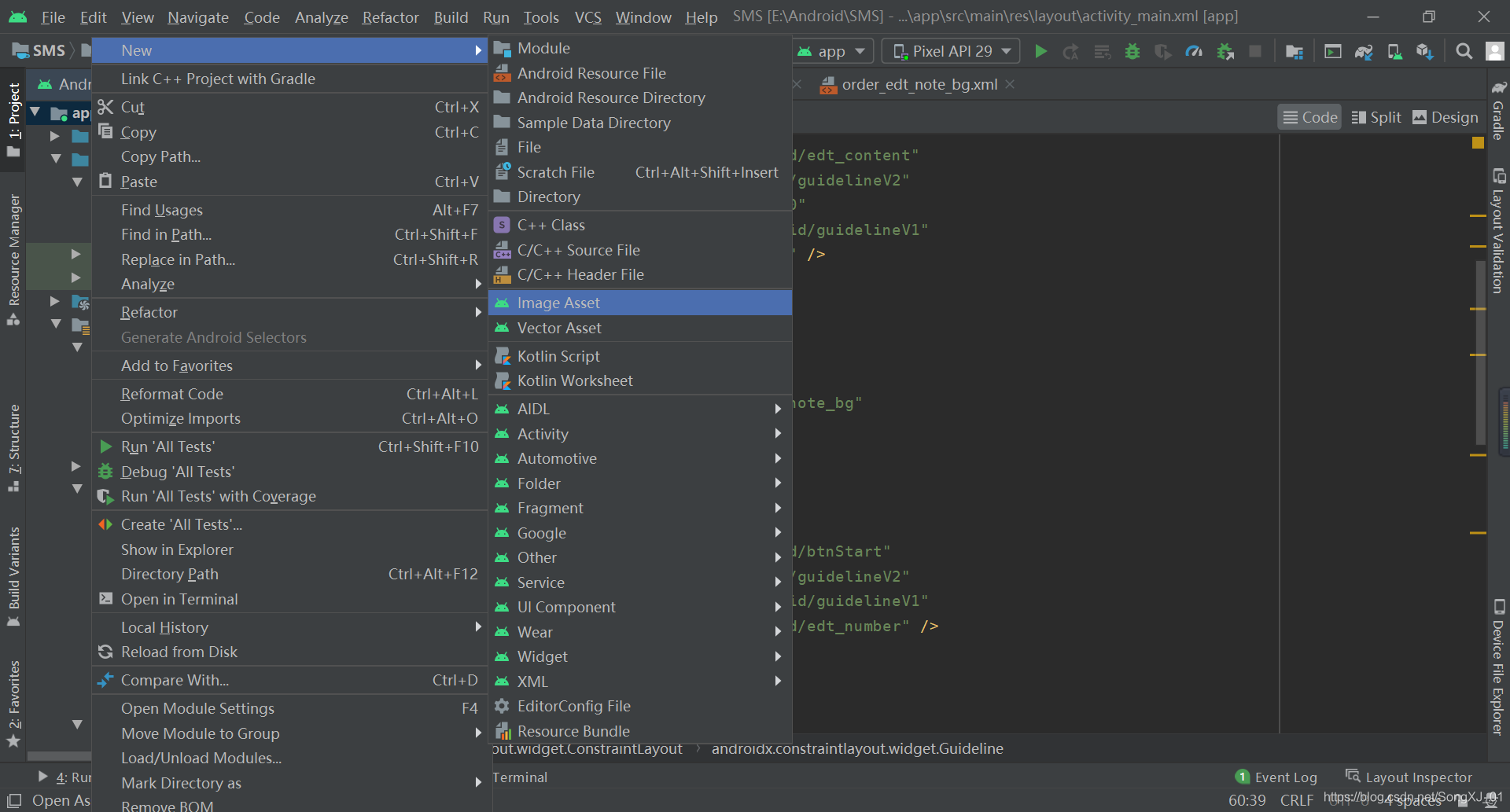Expand the UI Component submenu
The height and width of the screenshot is (812, 1510).
point(639,607)
